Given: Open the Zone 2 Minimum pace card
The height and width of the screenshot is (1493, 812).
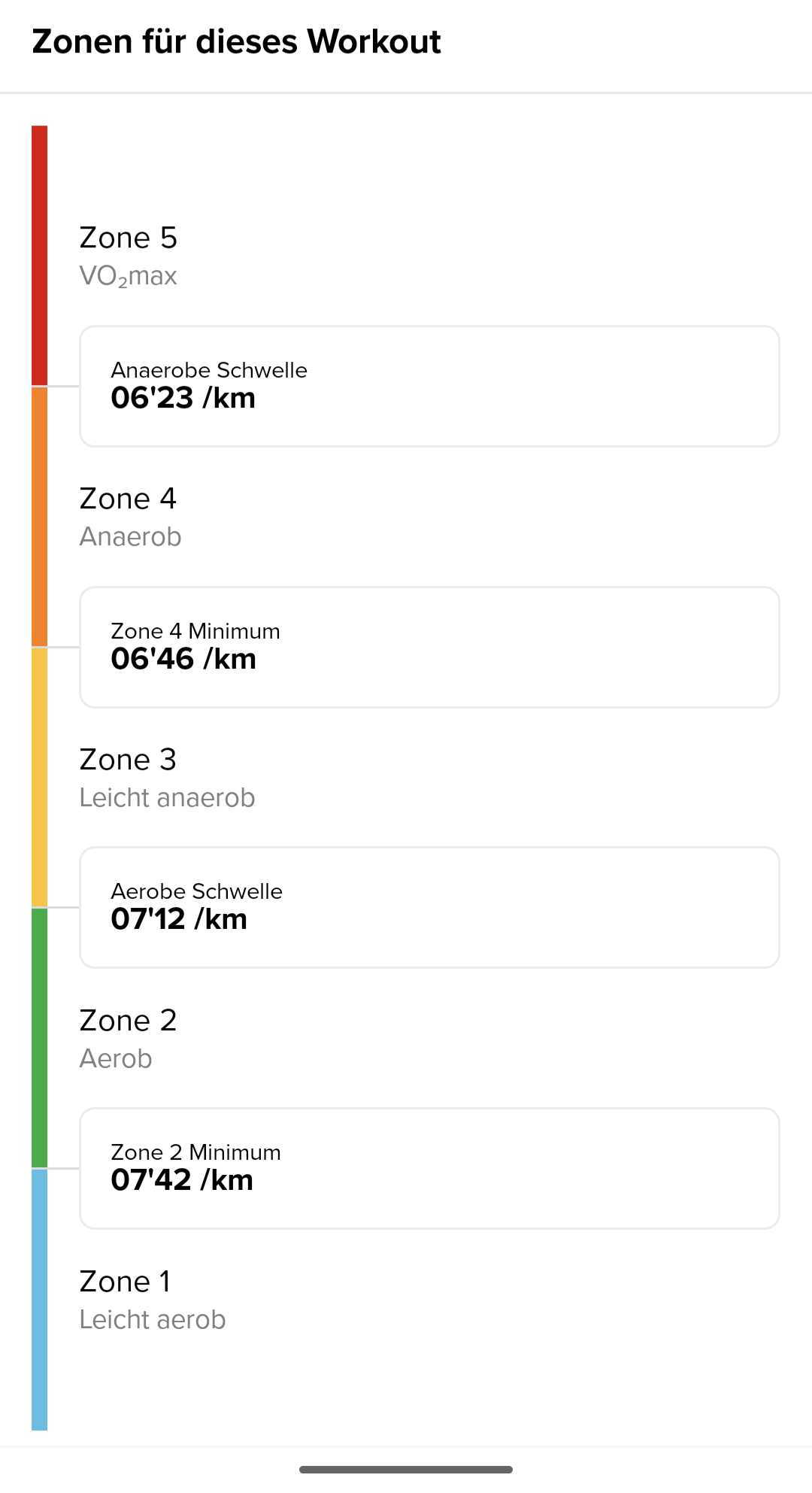Looking at the screenshot, I should click(429, 1168).
